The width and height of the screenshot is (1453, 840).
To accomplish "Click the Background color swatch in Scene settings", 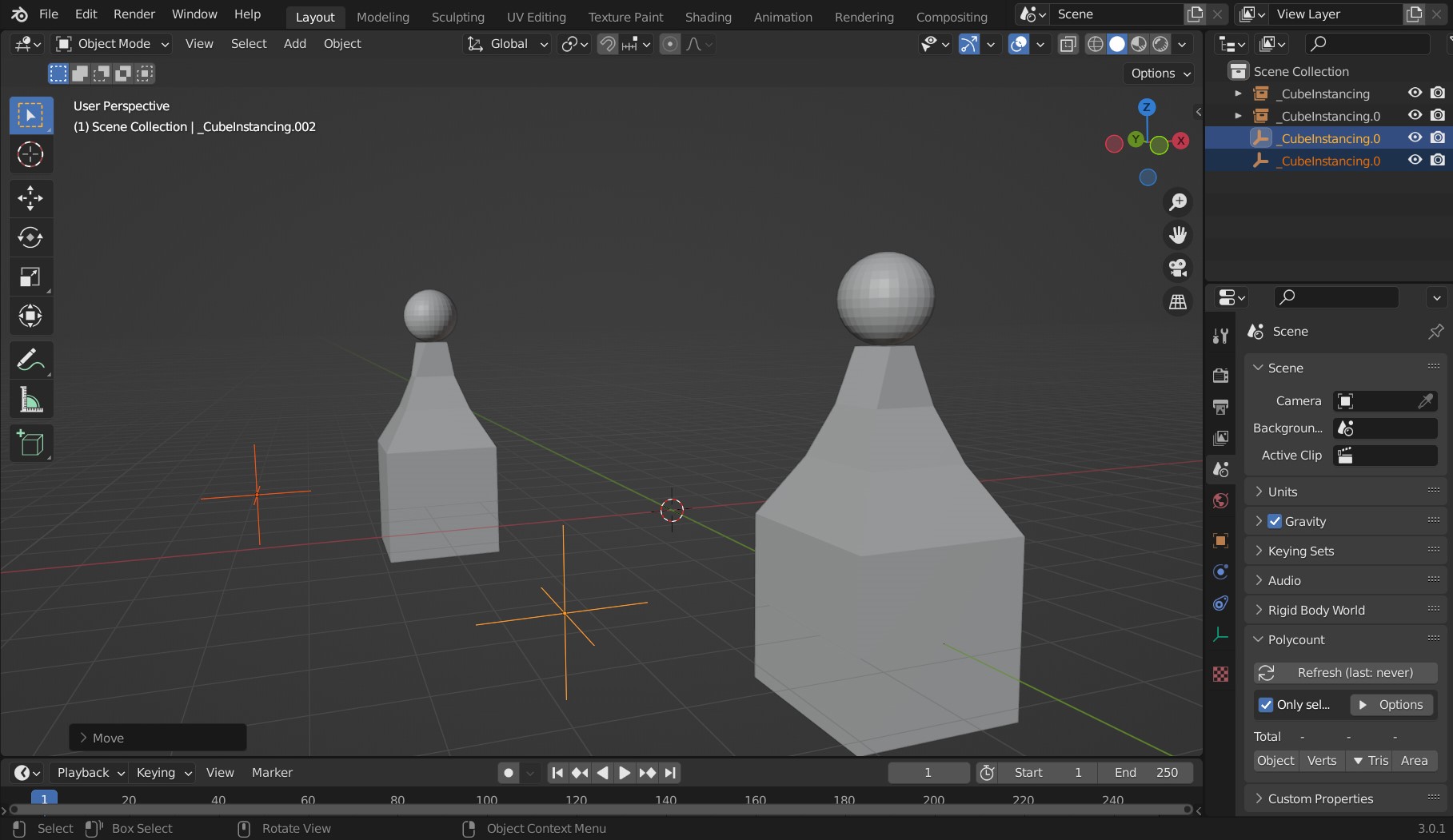I will (x=1385, y=428).
